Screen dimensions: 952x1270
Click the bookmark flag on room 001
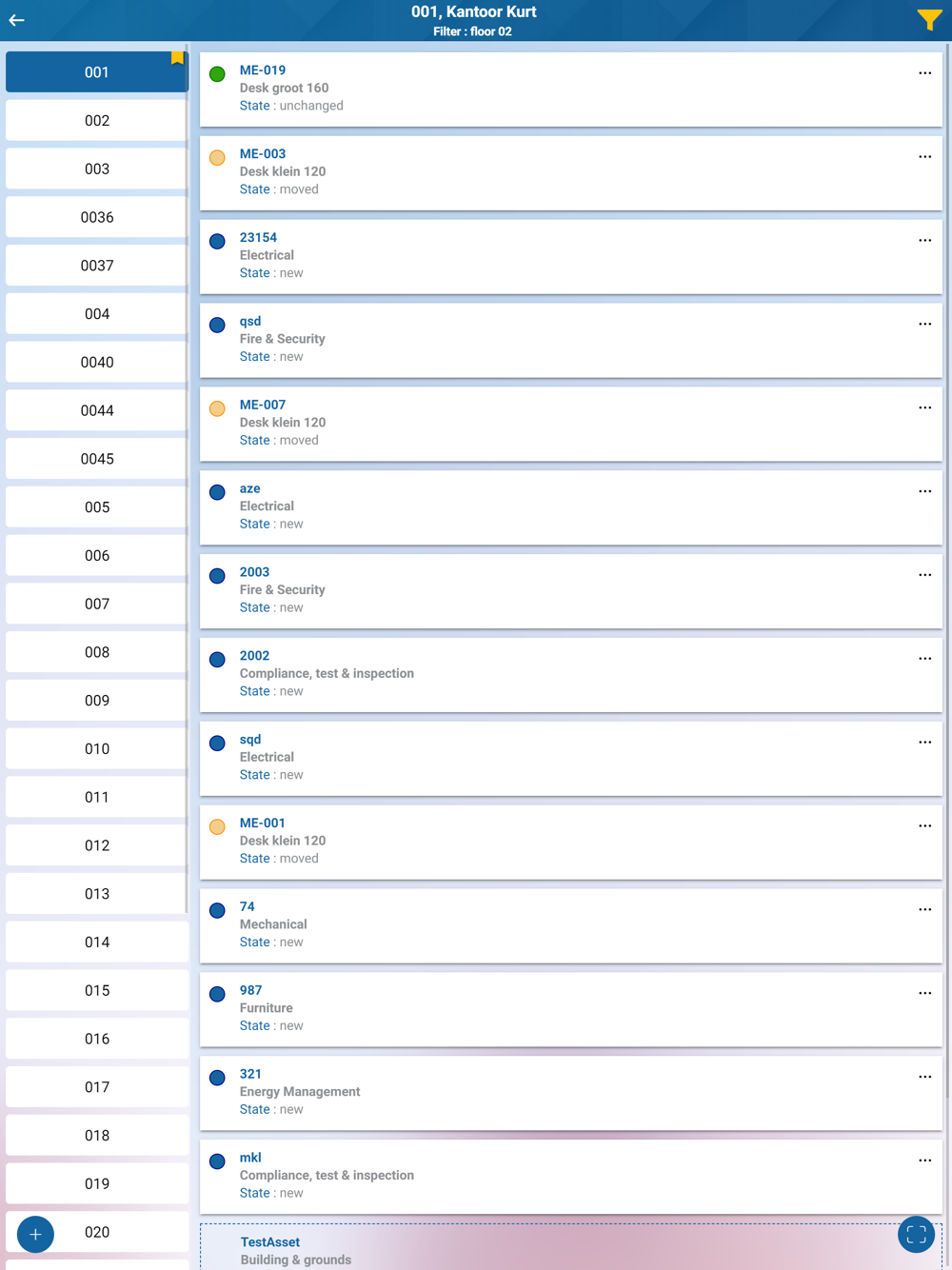tap(177, 58)
